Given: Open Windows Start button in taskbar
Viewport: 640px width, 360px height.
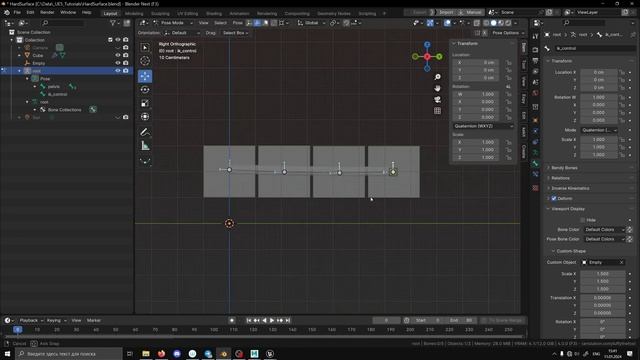Looking at the screenshot, I should coord(7,353).
